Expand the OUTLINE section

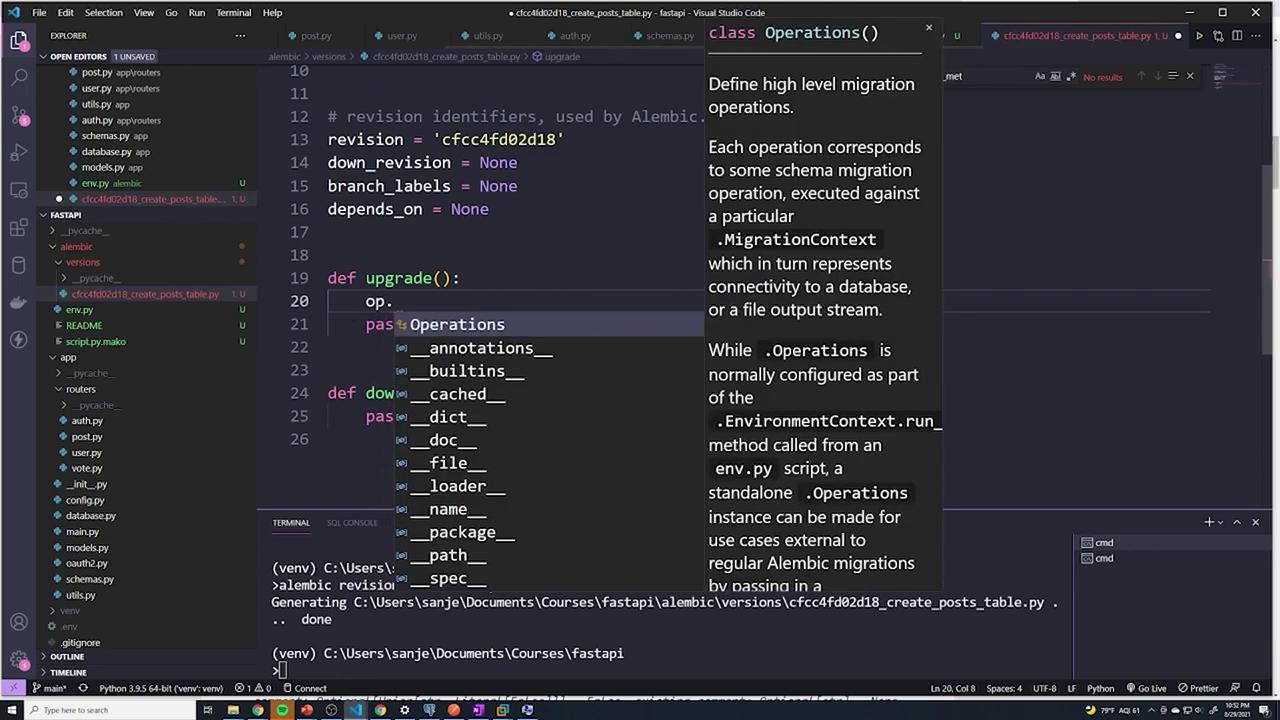67,657
